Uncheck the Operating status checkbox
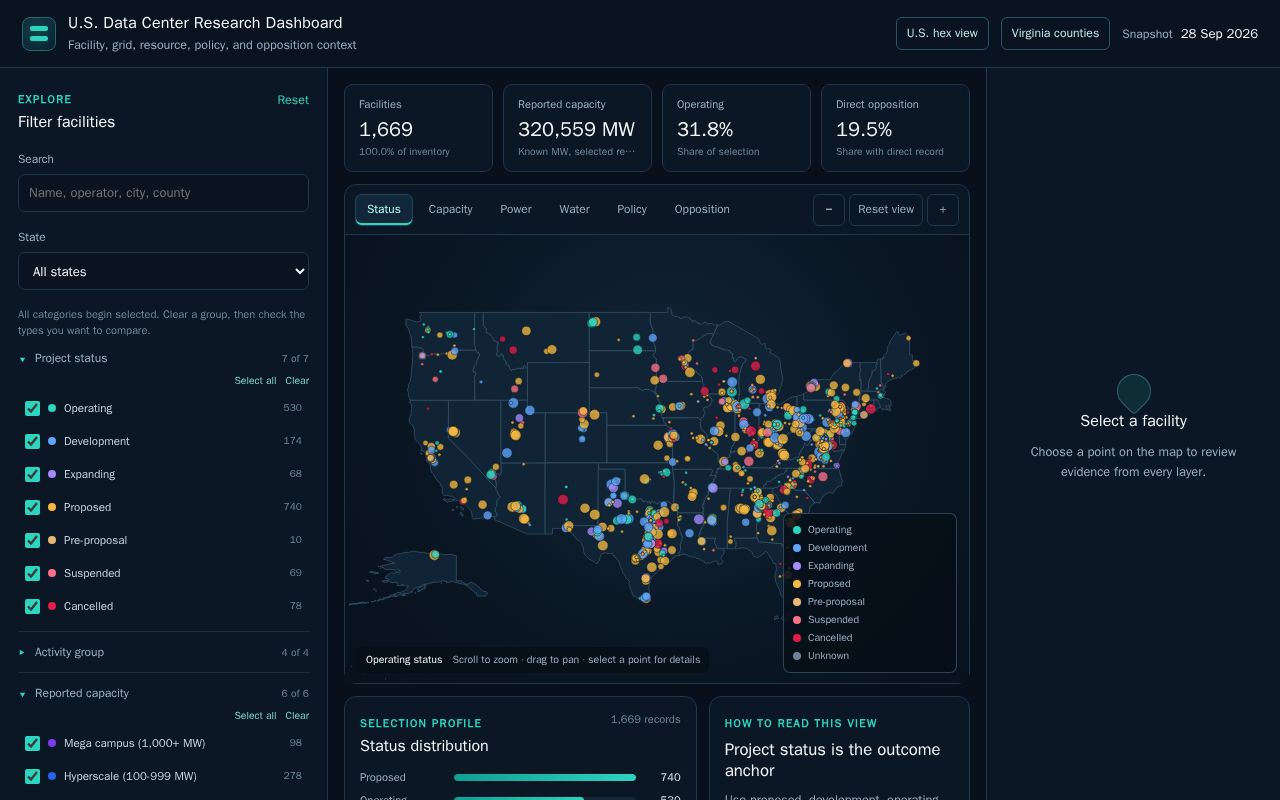Viewport: 1280px width, 800px height. click(32, 408)
